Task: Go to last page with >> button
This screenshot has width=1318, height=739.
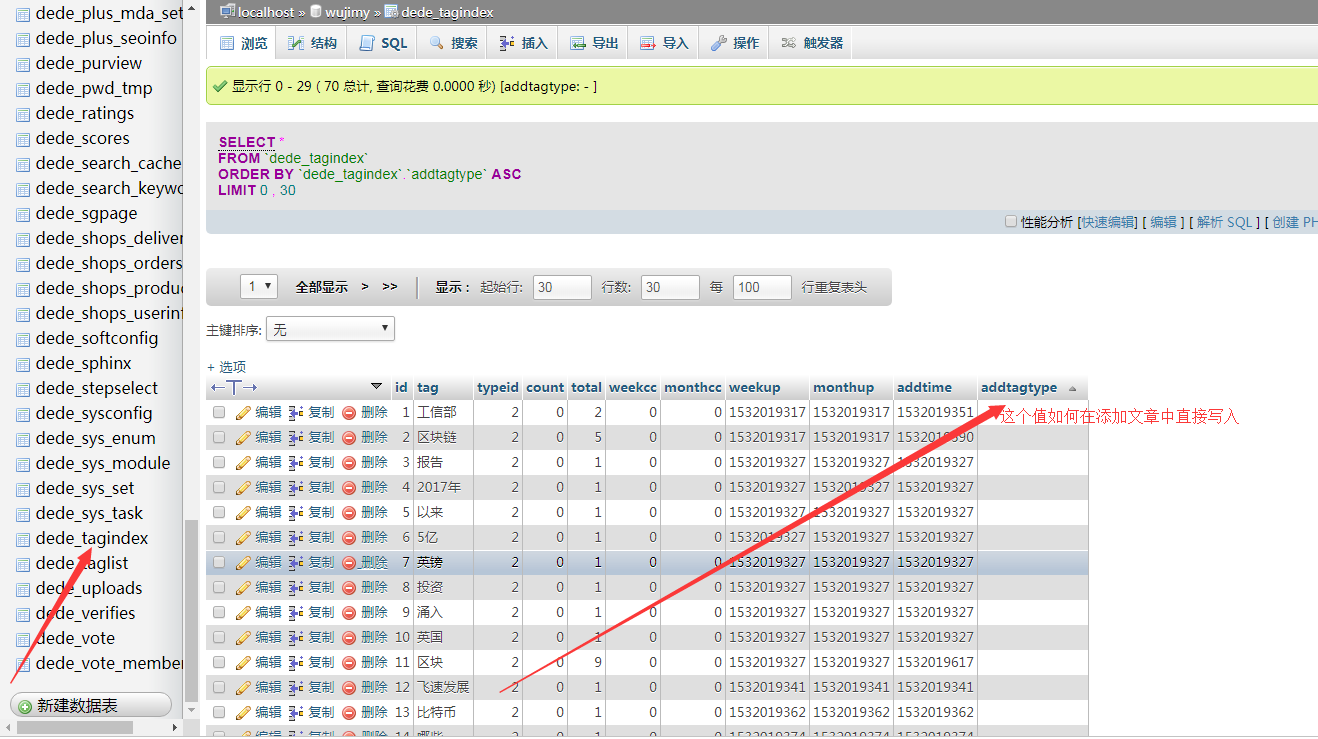Action: (389, 287)
